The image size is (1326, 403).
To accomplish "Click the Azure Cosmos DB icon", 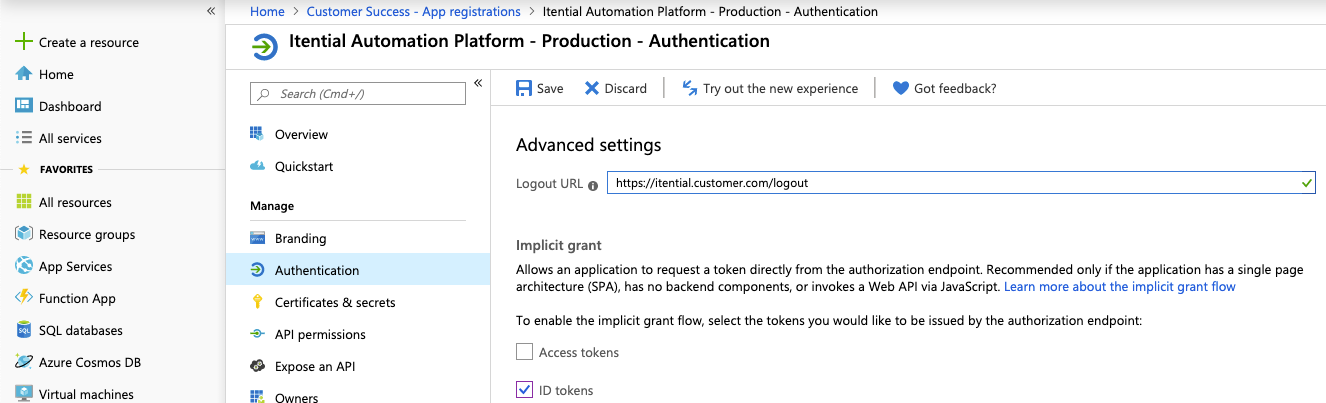I will (24, 362).
